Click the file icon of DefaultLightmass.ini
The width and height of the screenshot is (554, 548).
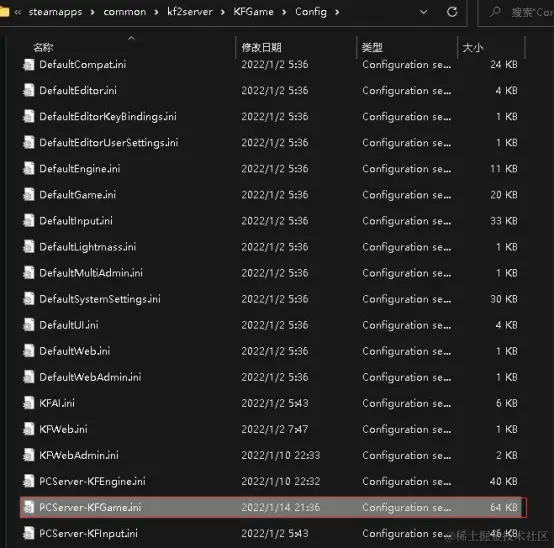click(29, 247)
